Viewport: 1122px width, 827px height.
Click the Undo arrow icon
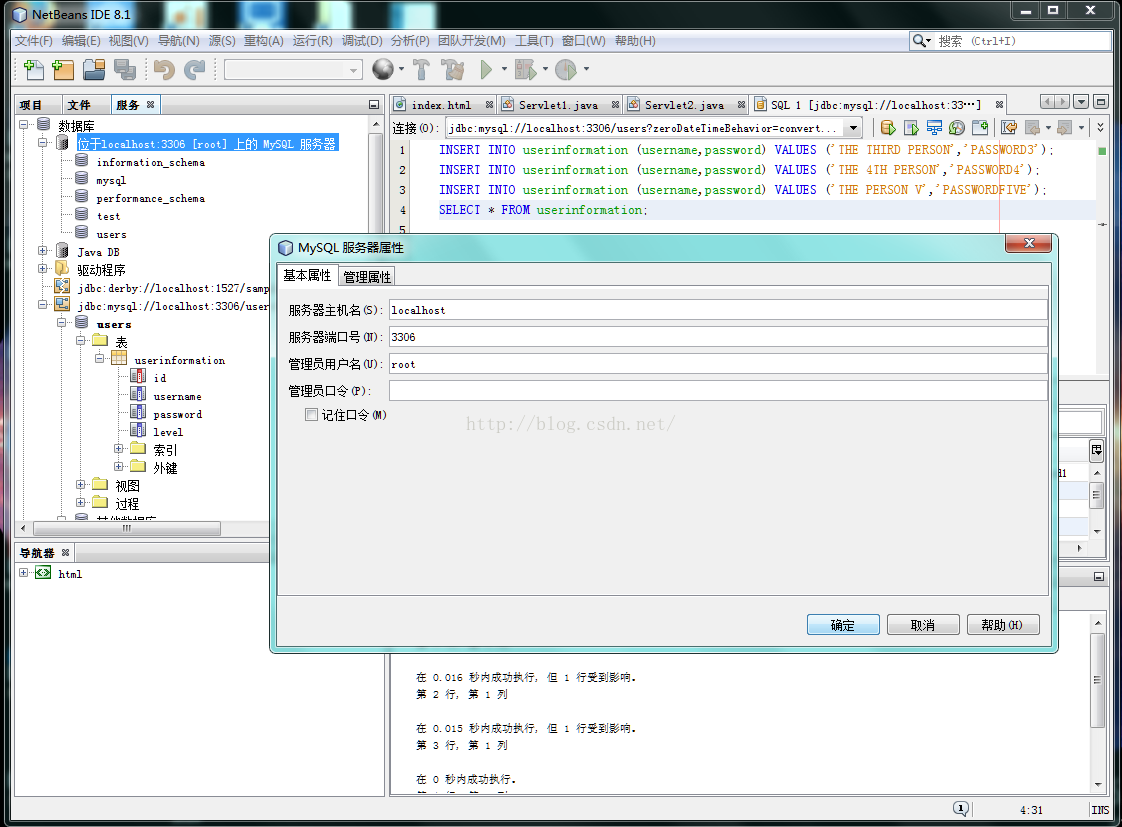(164, 69)
